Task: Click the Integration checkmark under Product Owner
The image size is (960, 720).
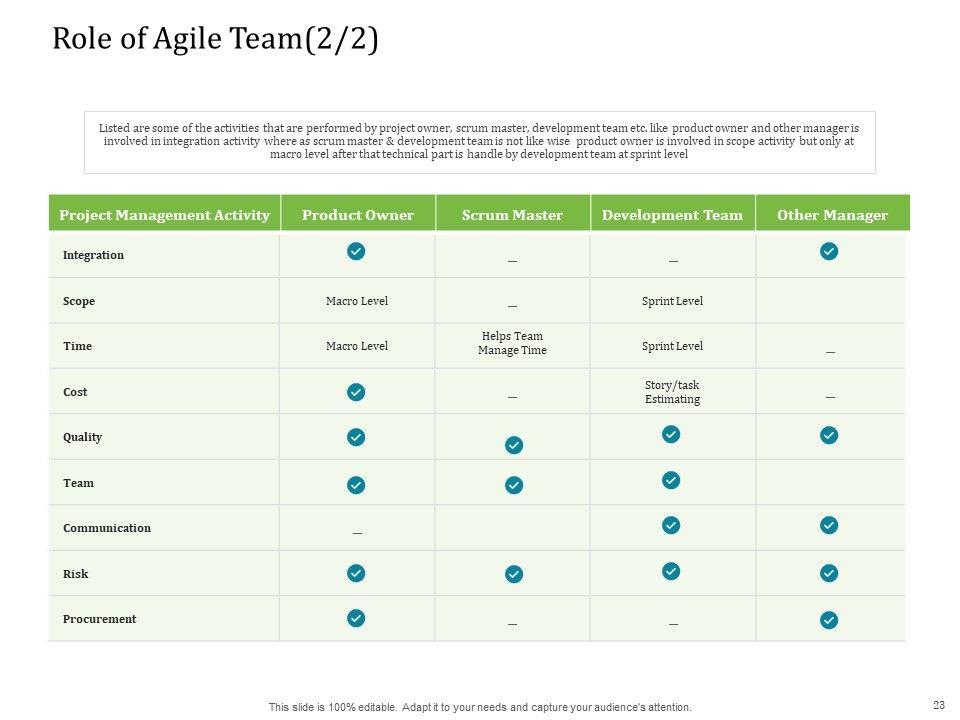Action: tap(355, 251)
